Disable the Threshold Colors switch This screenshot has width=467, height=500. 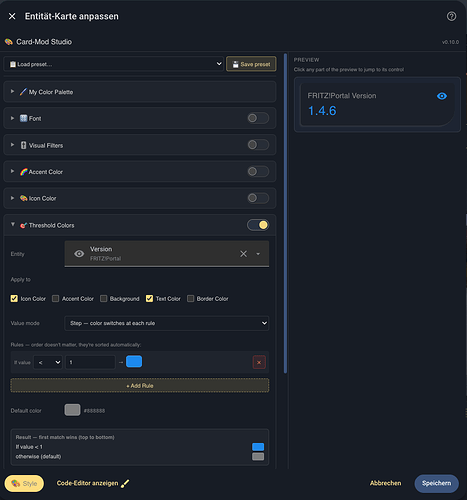(x=258, y=225)
